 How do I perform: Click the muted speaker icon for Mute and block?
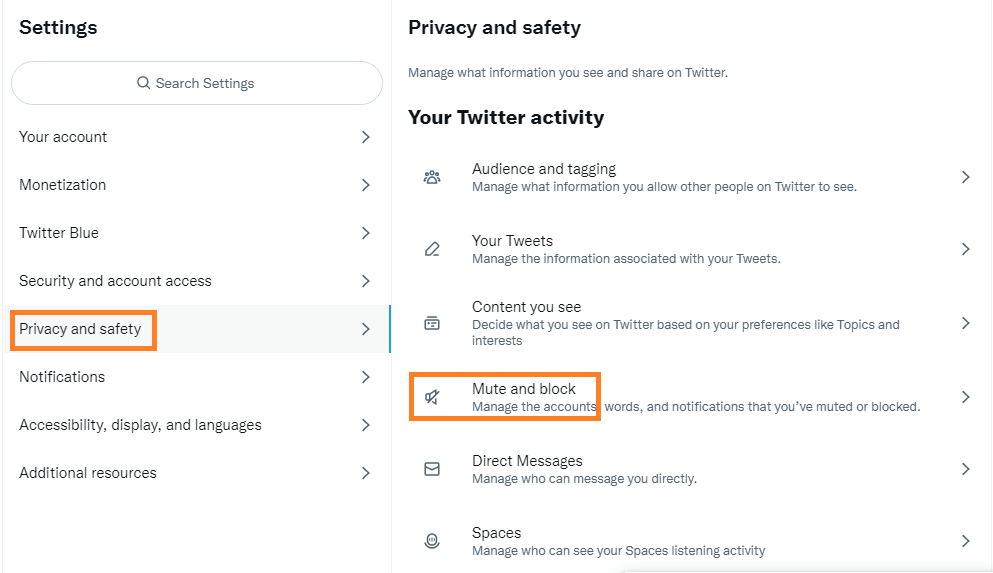(432, 397)
